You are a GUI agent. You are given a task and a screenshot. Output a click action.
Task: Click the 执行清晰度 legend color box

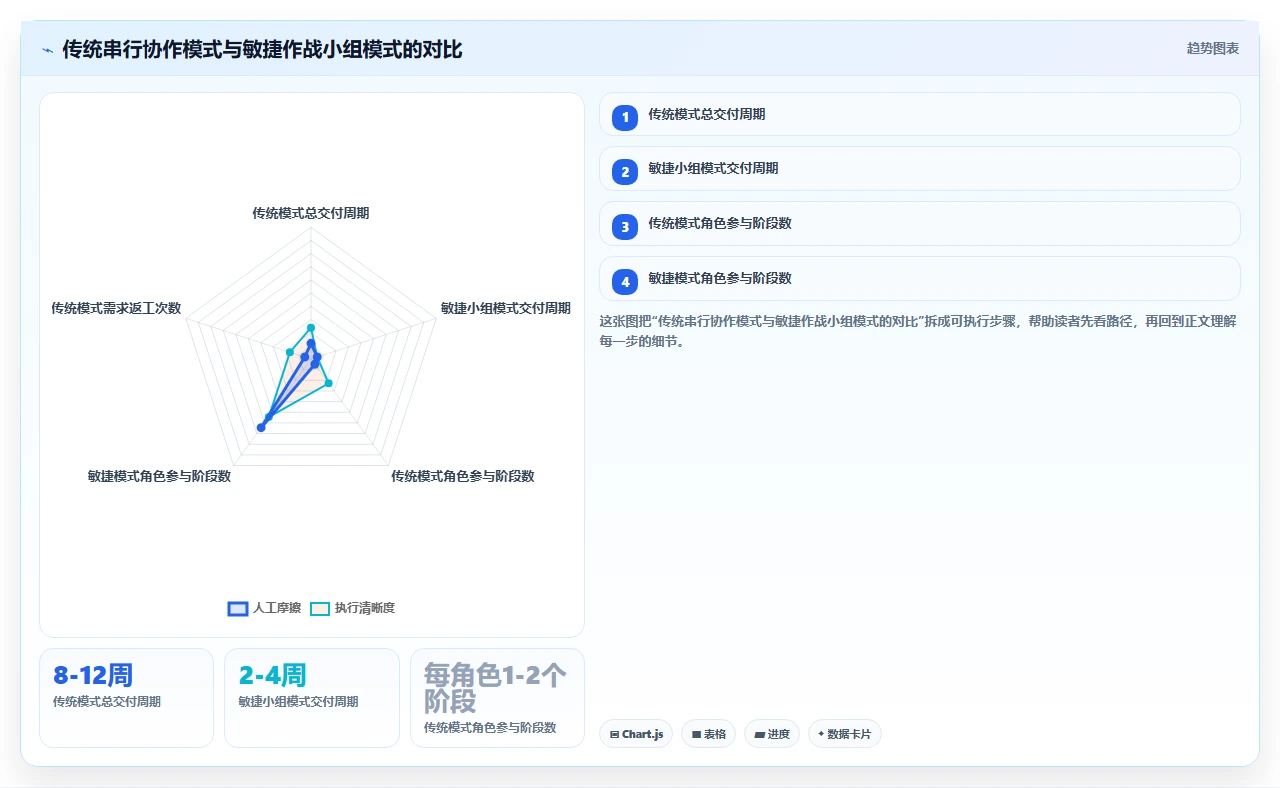320,608
